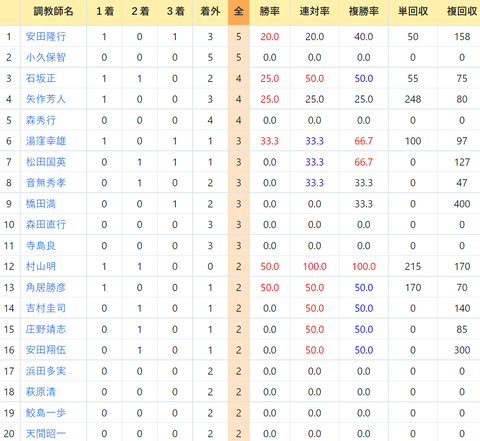Open trainer 石坂正 link

point(41,78)
